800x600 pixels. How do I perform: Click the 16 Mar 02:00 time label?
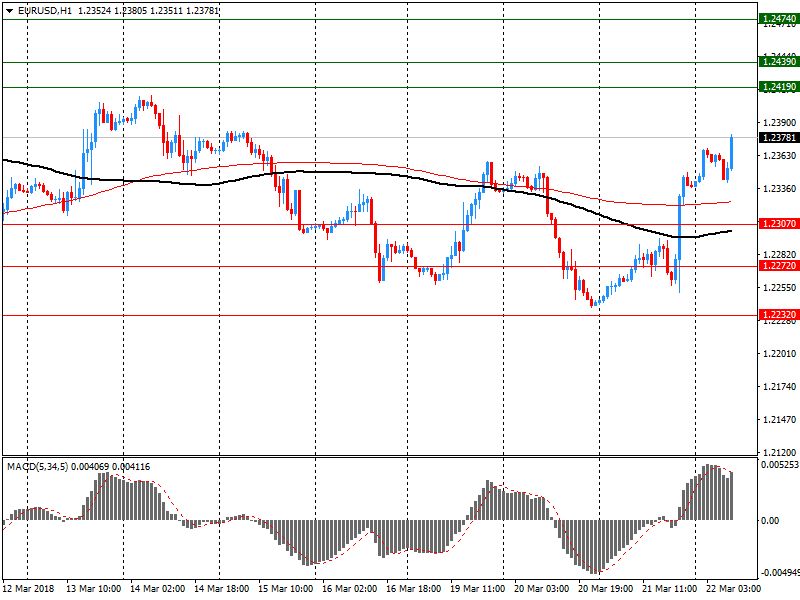349,589
